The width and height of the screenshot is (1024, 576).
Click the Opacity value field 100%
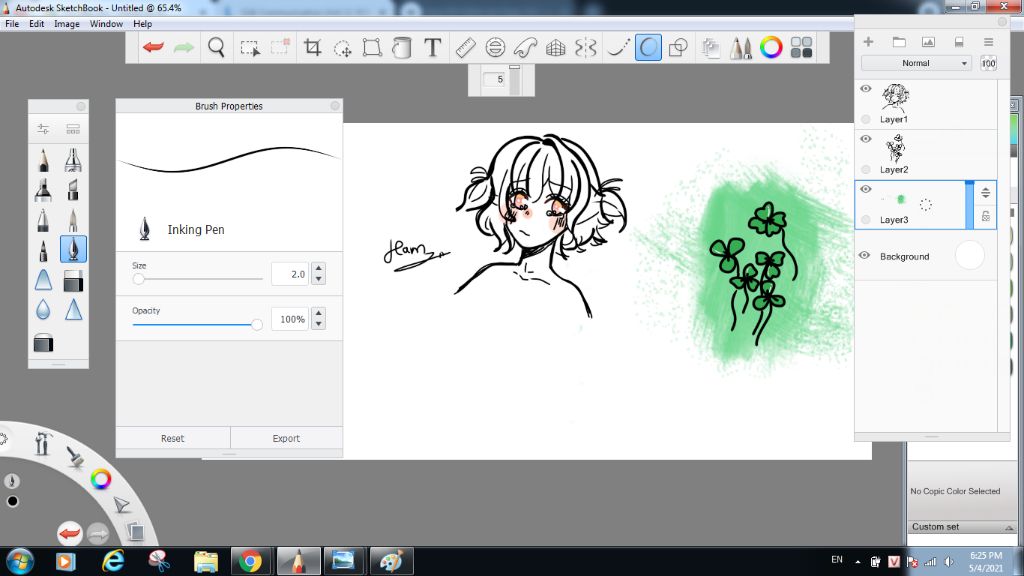pos(289,319)
